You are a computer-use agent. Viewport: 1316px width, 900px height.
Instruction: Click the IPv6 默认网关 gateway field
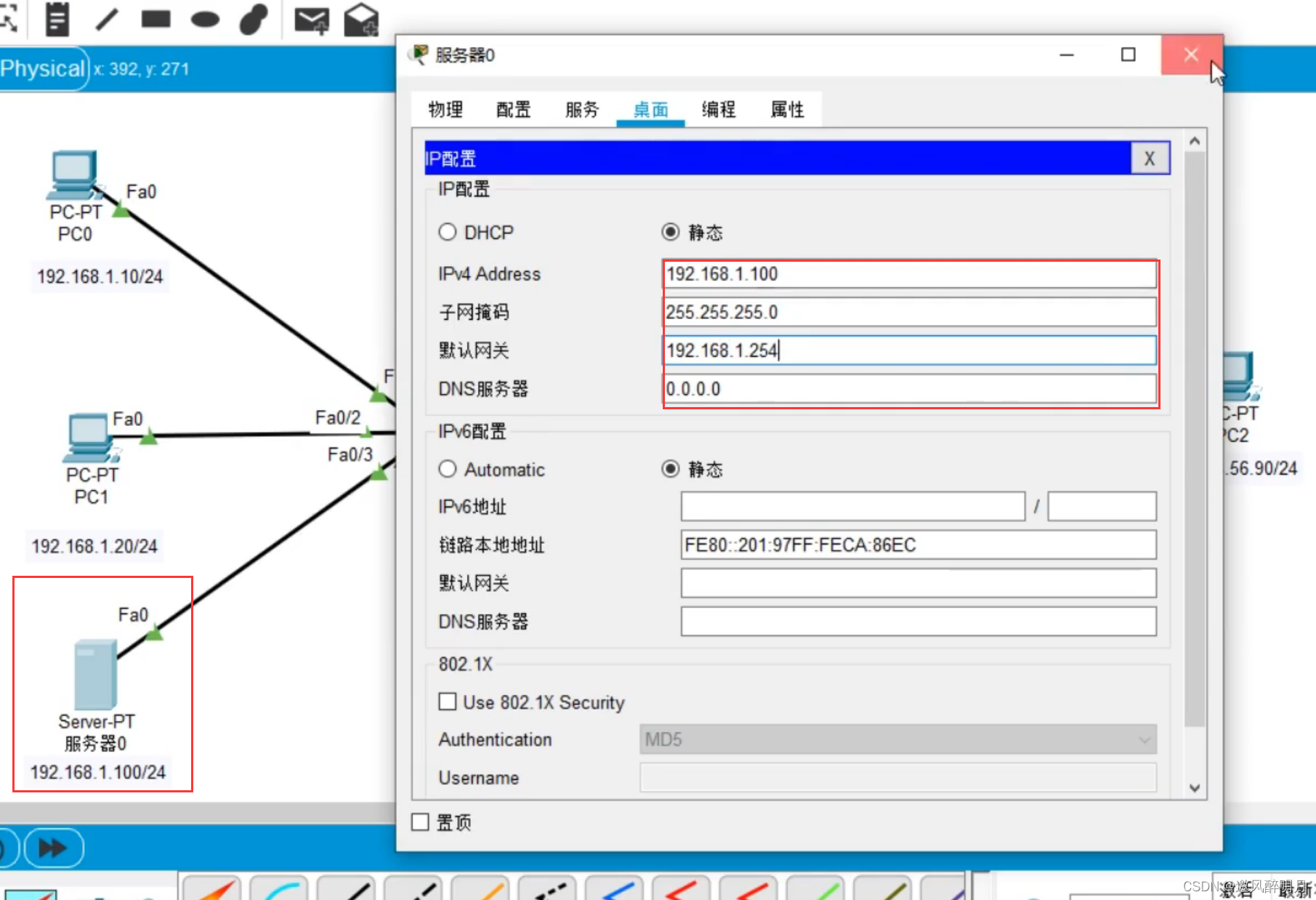[919, 583]
